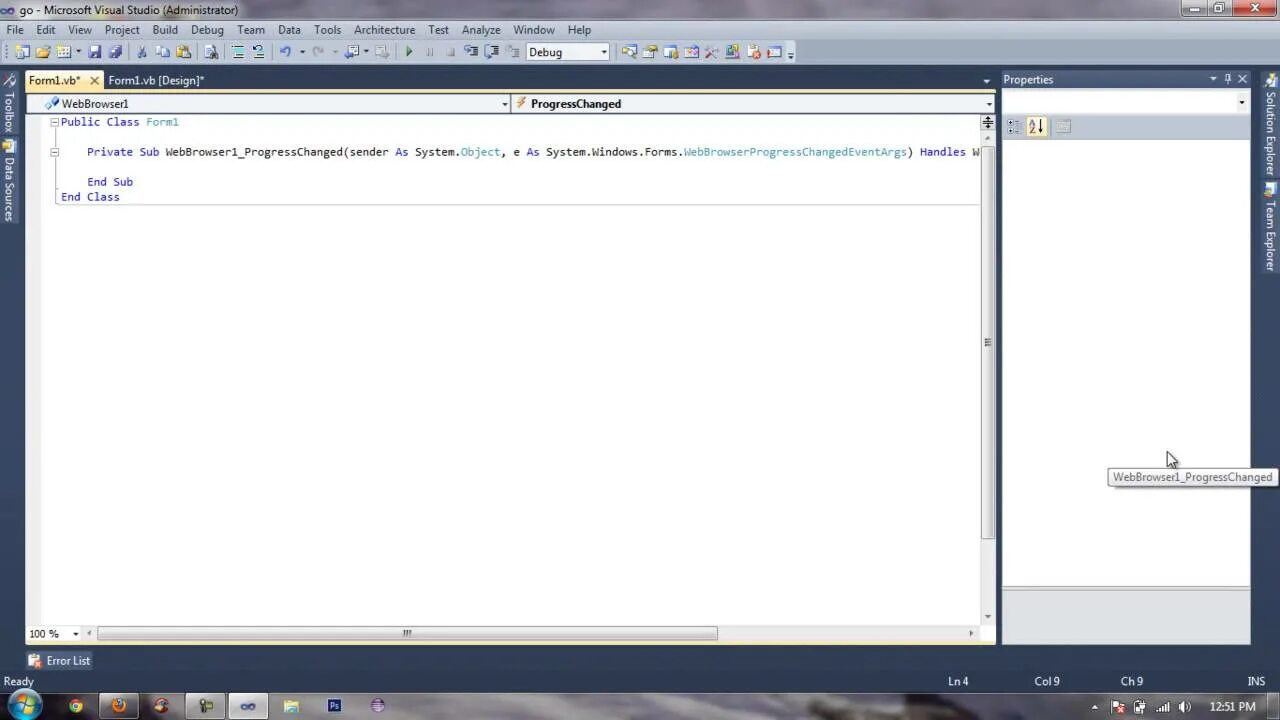
Task: Open the WebBrowser1 object dropdown
Action: 505,103
